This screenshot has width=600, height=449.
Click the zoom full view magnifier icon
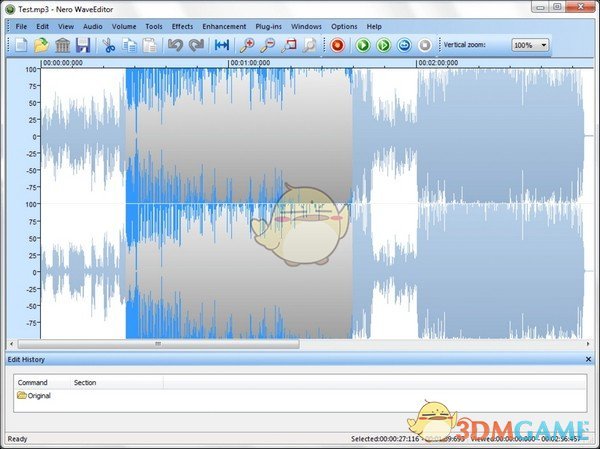click(x=309, y=45)
